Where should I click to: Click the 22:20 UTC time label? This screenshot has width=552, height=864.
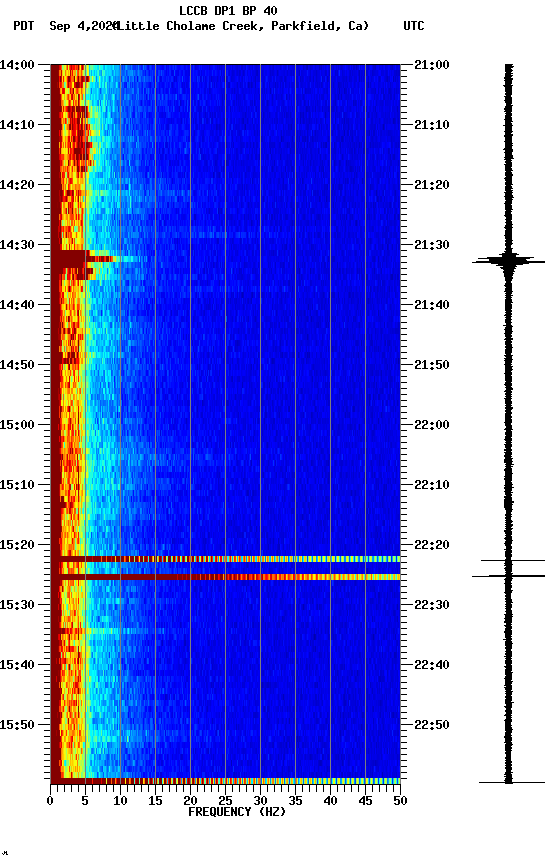click(432, 545)
